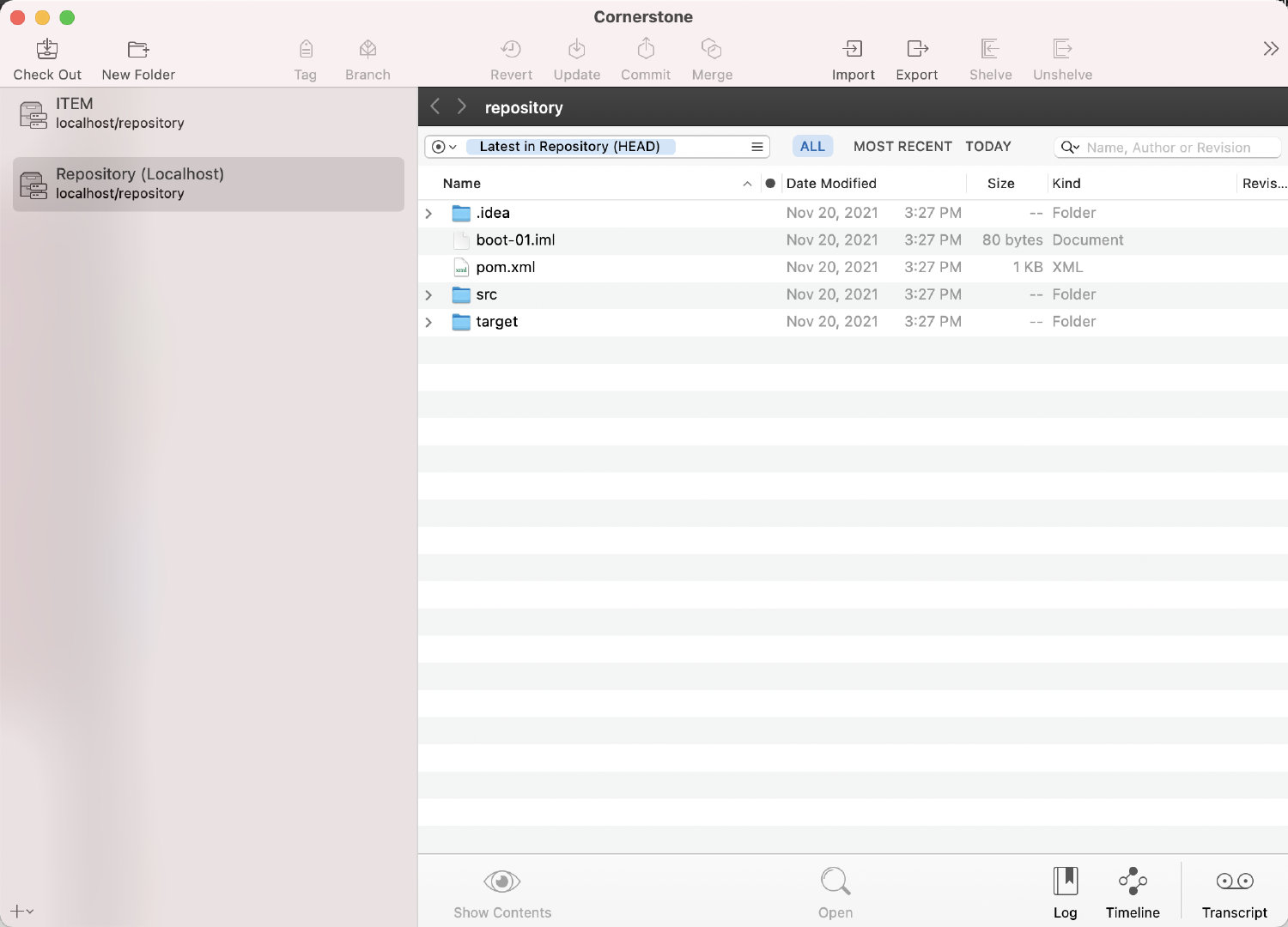Click the Export toolbar icon
The image size is (1288, 927).
pyautogui.click(x=917, y=49)
